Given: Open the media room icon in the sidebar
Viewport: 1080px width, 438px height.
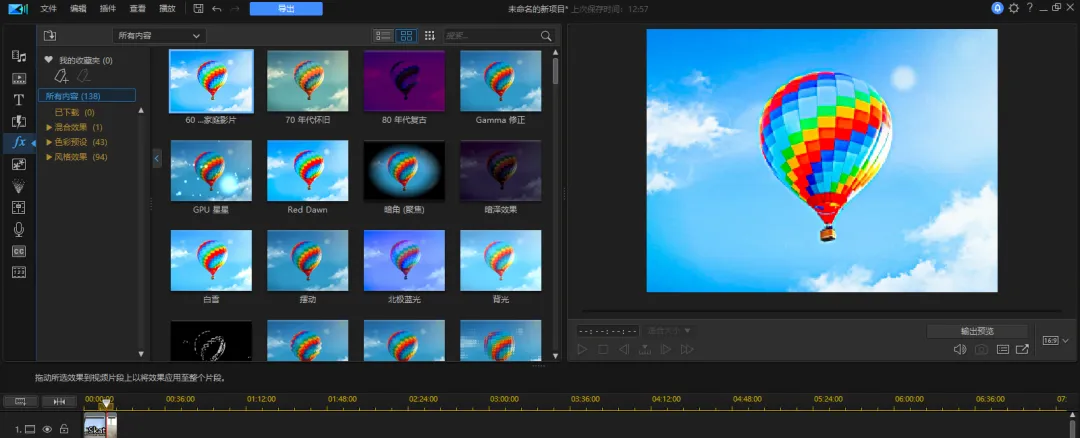Looking at the screenshot, I should (x=19, y=56).
